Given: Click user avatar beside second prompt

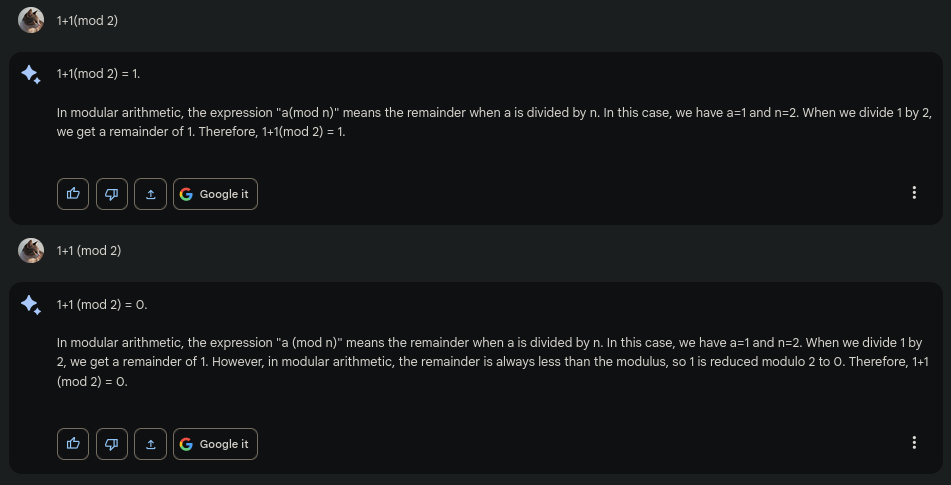Looking at the screenshot, I should (31, 251).
